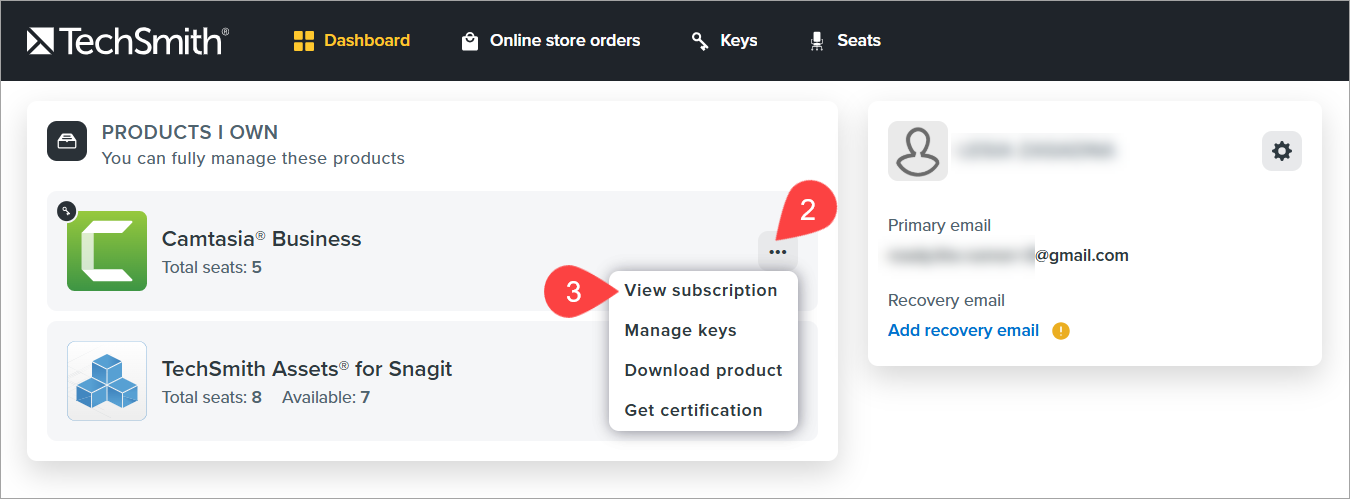Click the primary gmail.com address
The width and height of the screenshot is (1350, 499).
point(1009,256)
